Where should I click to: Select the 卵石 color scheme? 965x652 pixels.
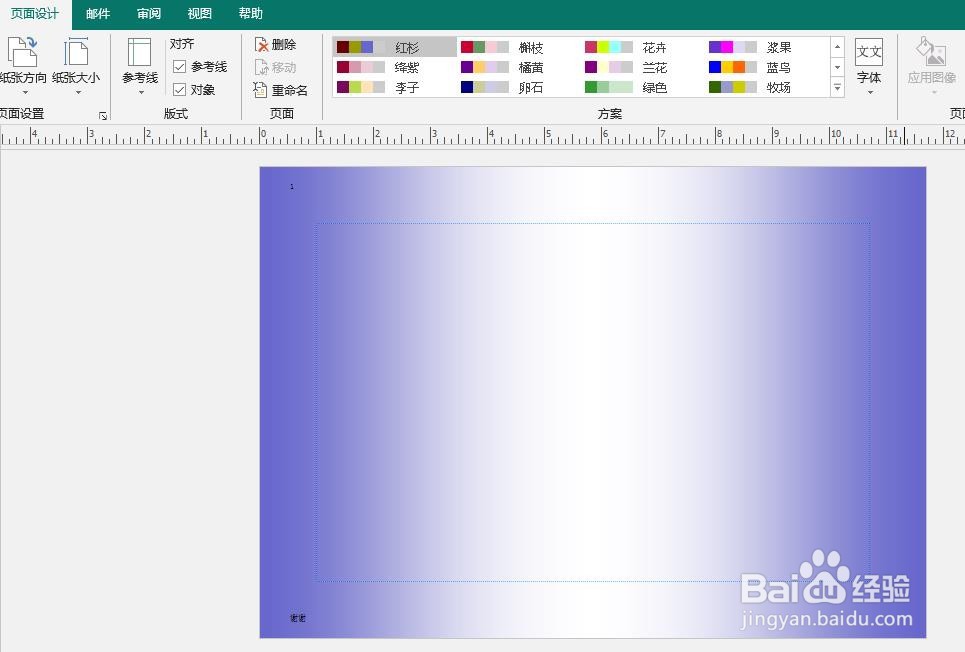(x=519, y=87)
